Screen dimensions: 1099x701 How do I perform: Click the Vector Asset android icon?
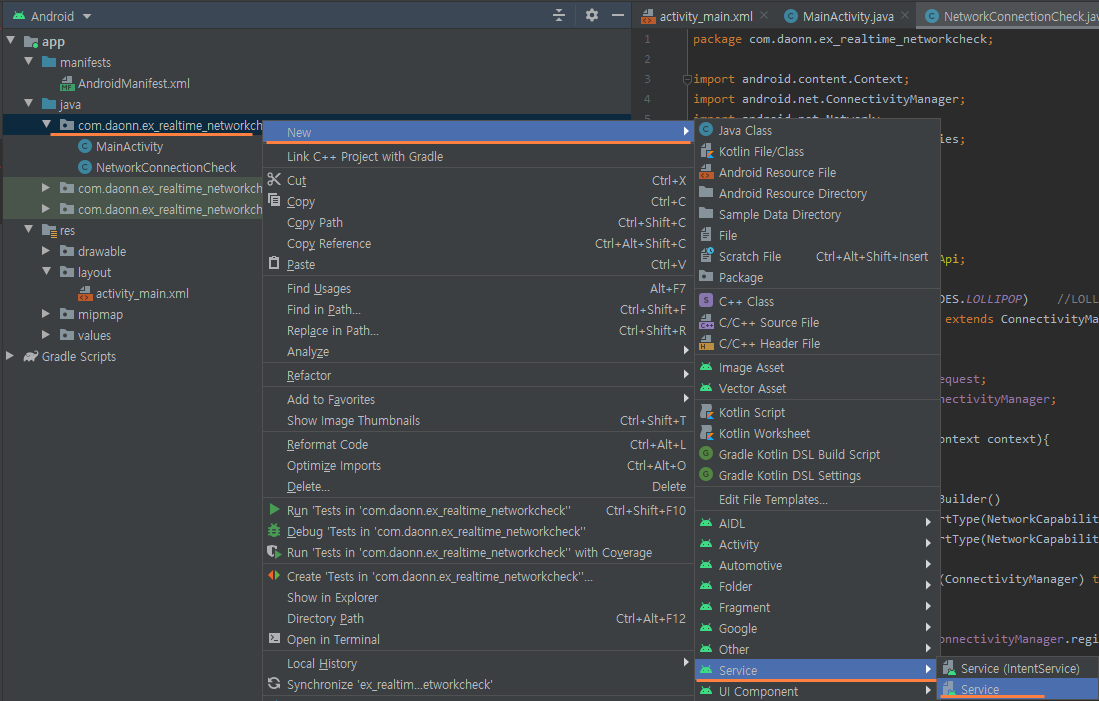(x=706, y=388)
